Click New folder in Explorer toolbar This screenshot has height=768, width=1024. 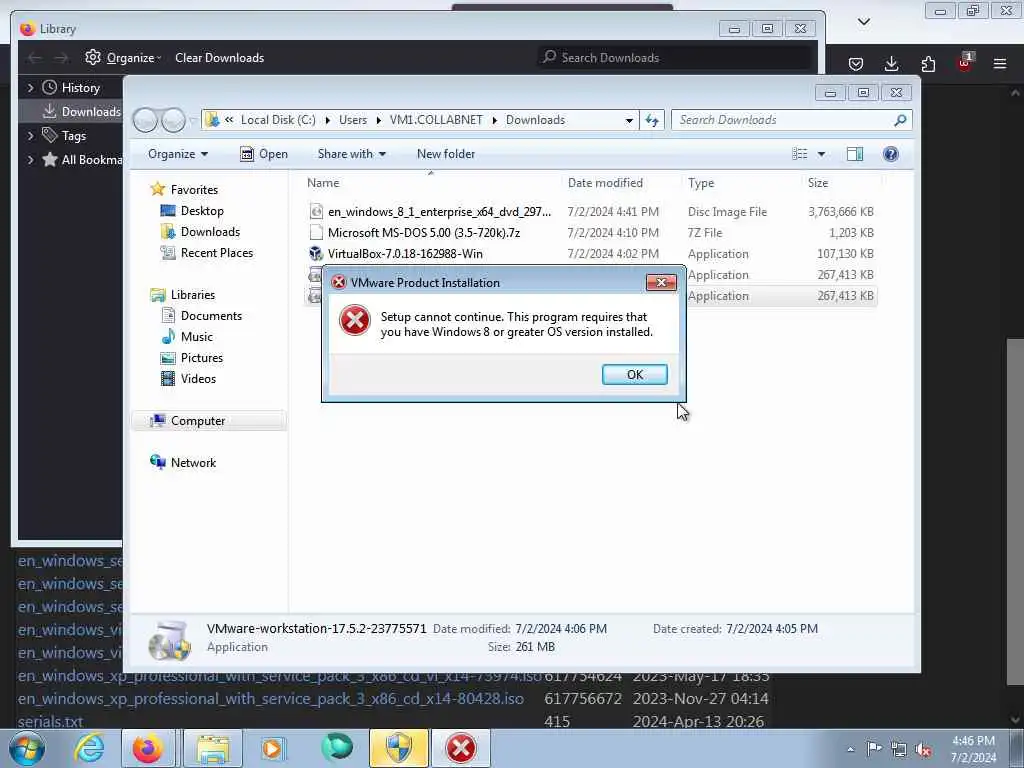click(446, 154)
